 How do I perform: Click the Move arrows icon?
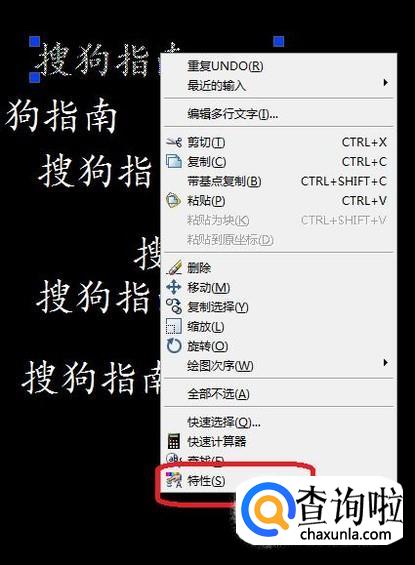tap(174, 287)
